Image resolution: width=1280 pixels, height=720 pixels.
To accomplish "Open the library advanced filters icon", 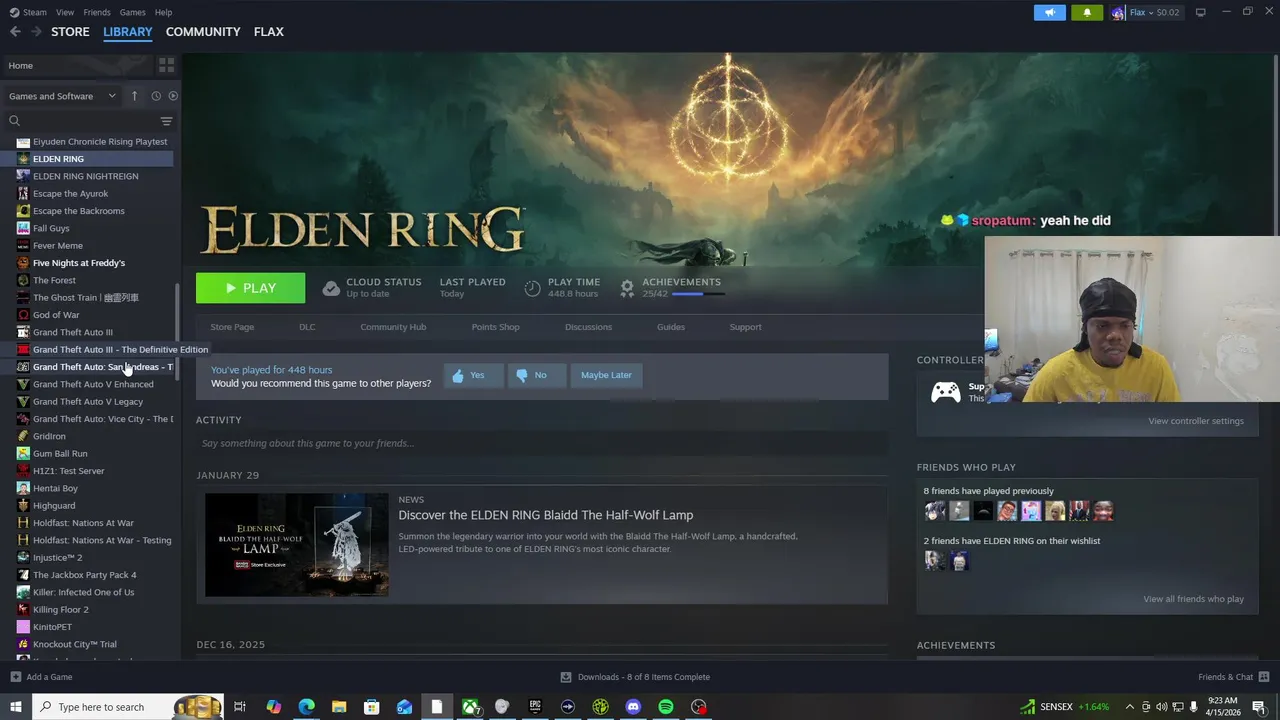I will pos(166,121).
